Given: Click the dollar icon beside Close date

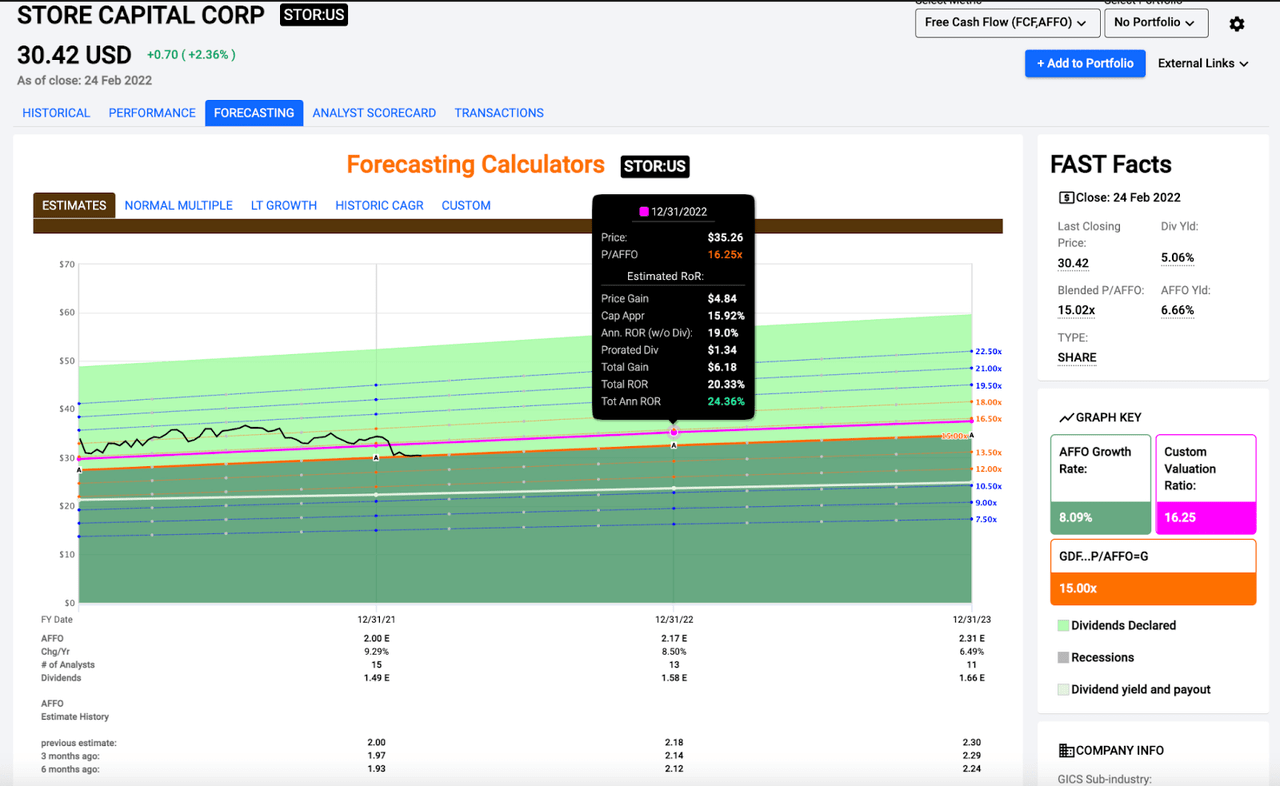Looking at the screenshot, I should [x=1067, y=197].
